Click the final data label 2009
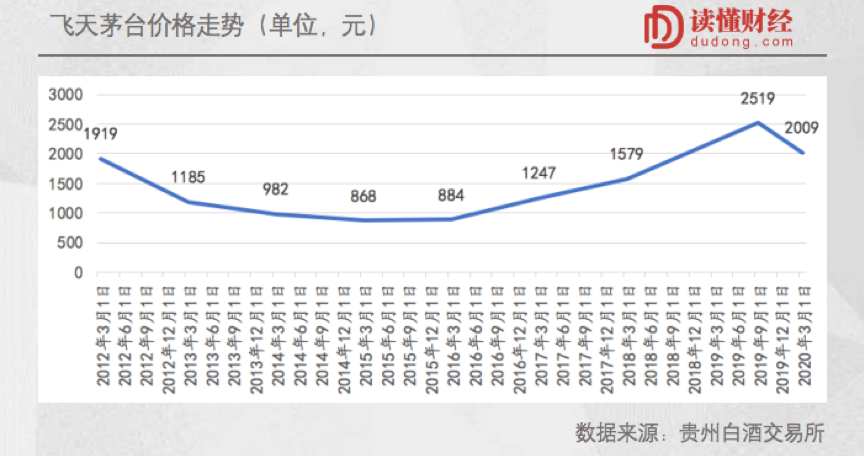Viewport: 864px width, 456px height. pos(802,128)
